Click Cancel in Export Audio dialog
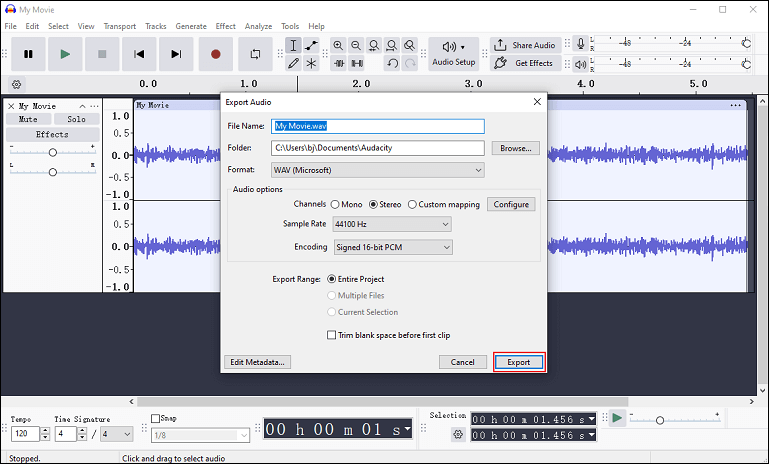769x464 pixels. click(462, 362)
